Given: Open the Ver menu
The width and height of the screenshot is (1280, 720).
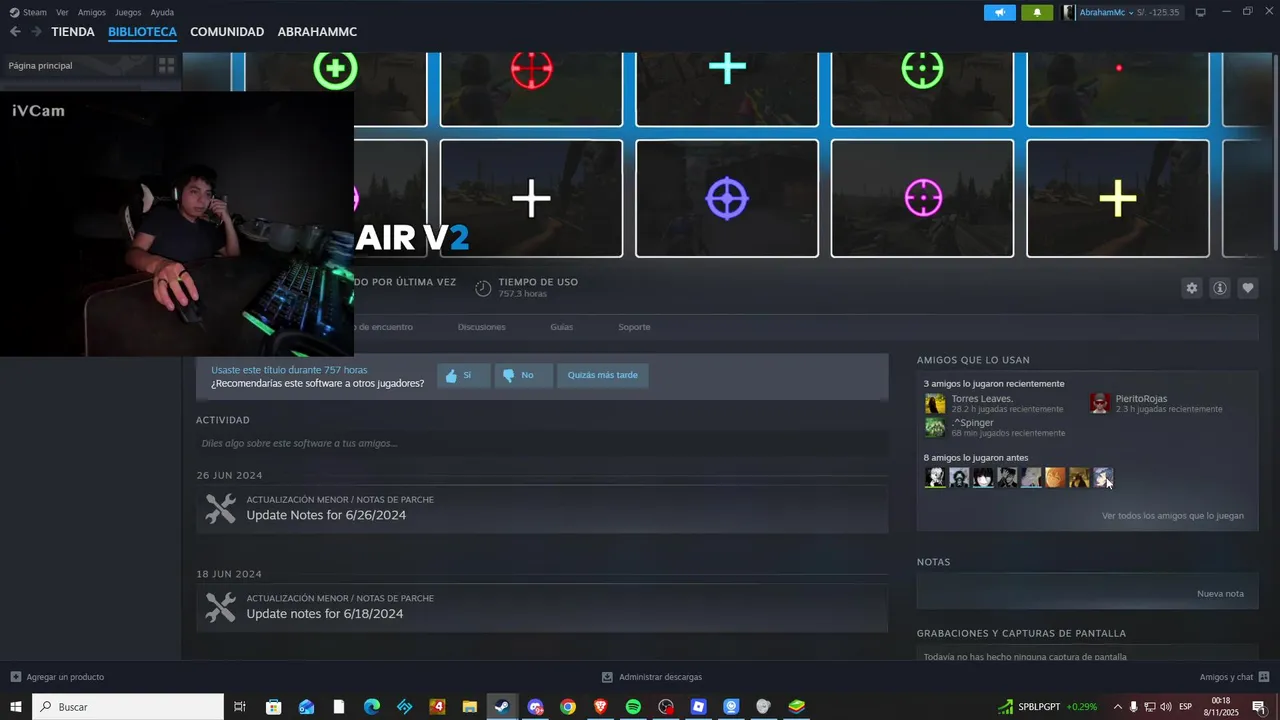Looking at the screenshot, I should (x=62, y=12).
